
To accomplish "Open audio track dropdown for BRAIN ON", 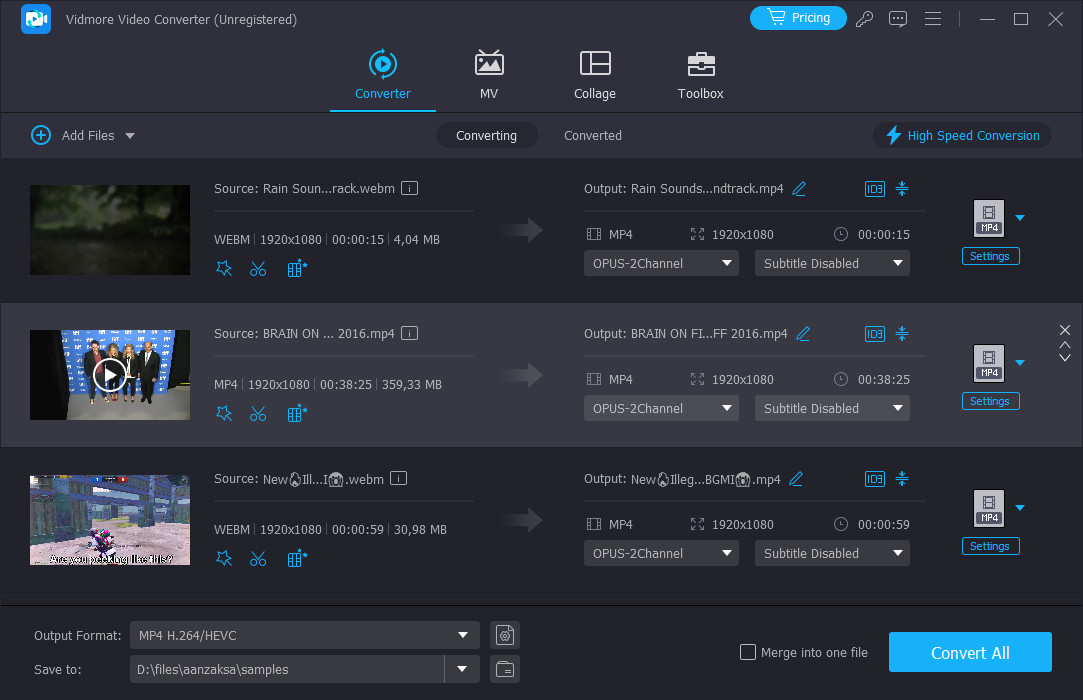I will coord(661,408).
